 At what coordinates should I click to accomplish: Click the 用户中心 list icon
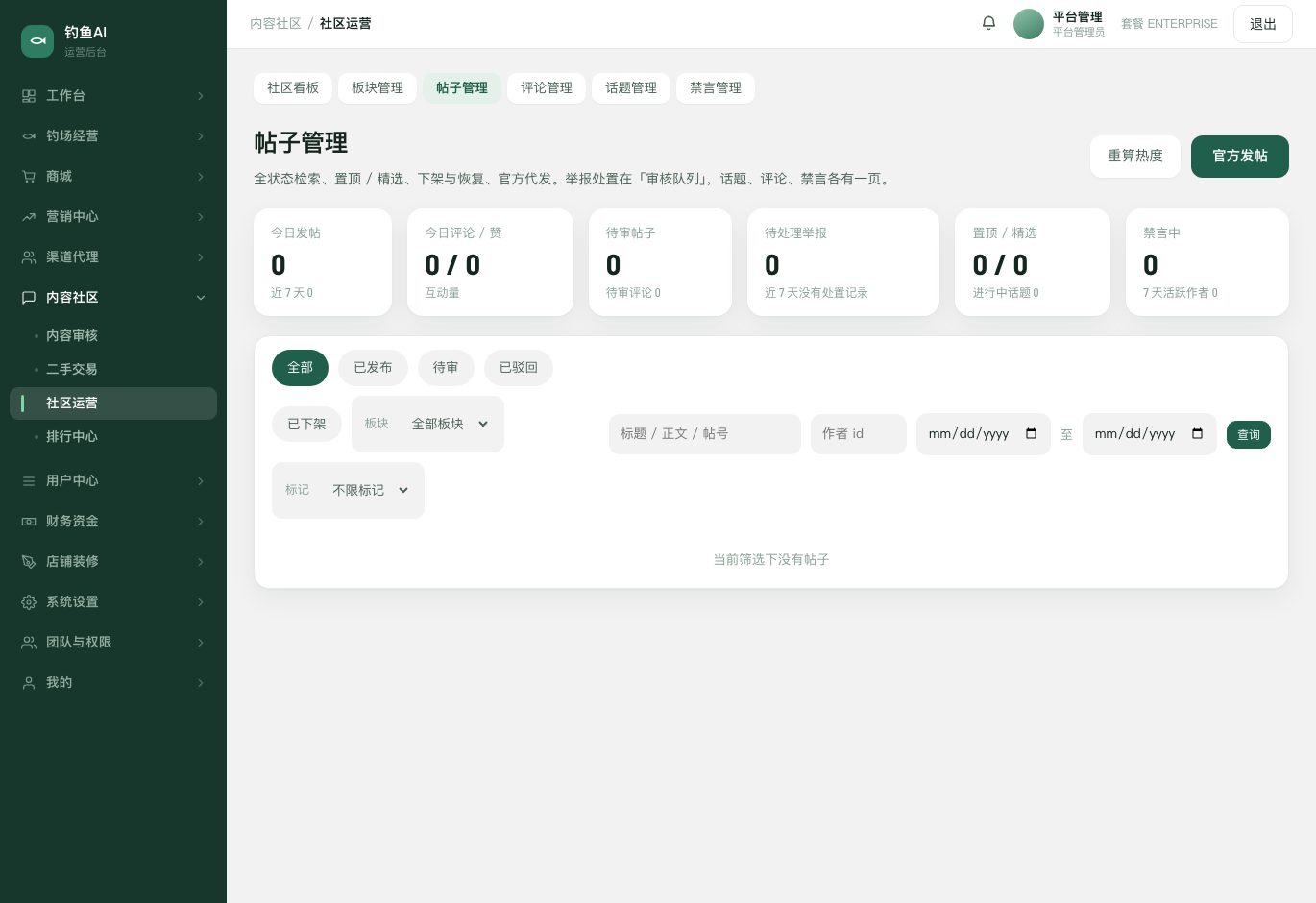29,481
